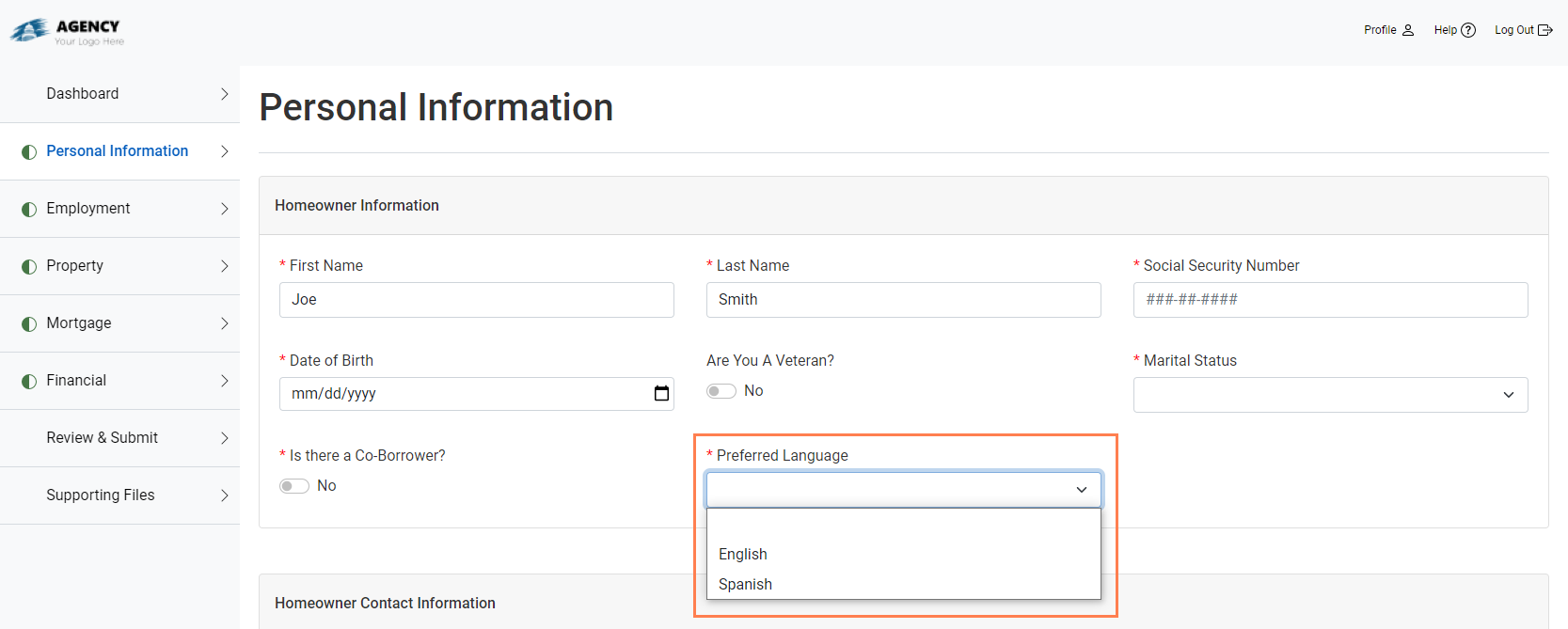Go to Review & Submit section

point(102,438)
